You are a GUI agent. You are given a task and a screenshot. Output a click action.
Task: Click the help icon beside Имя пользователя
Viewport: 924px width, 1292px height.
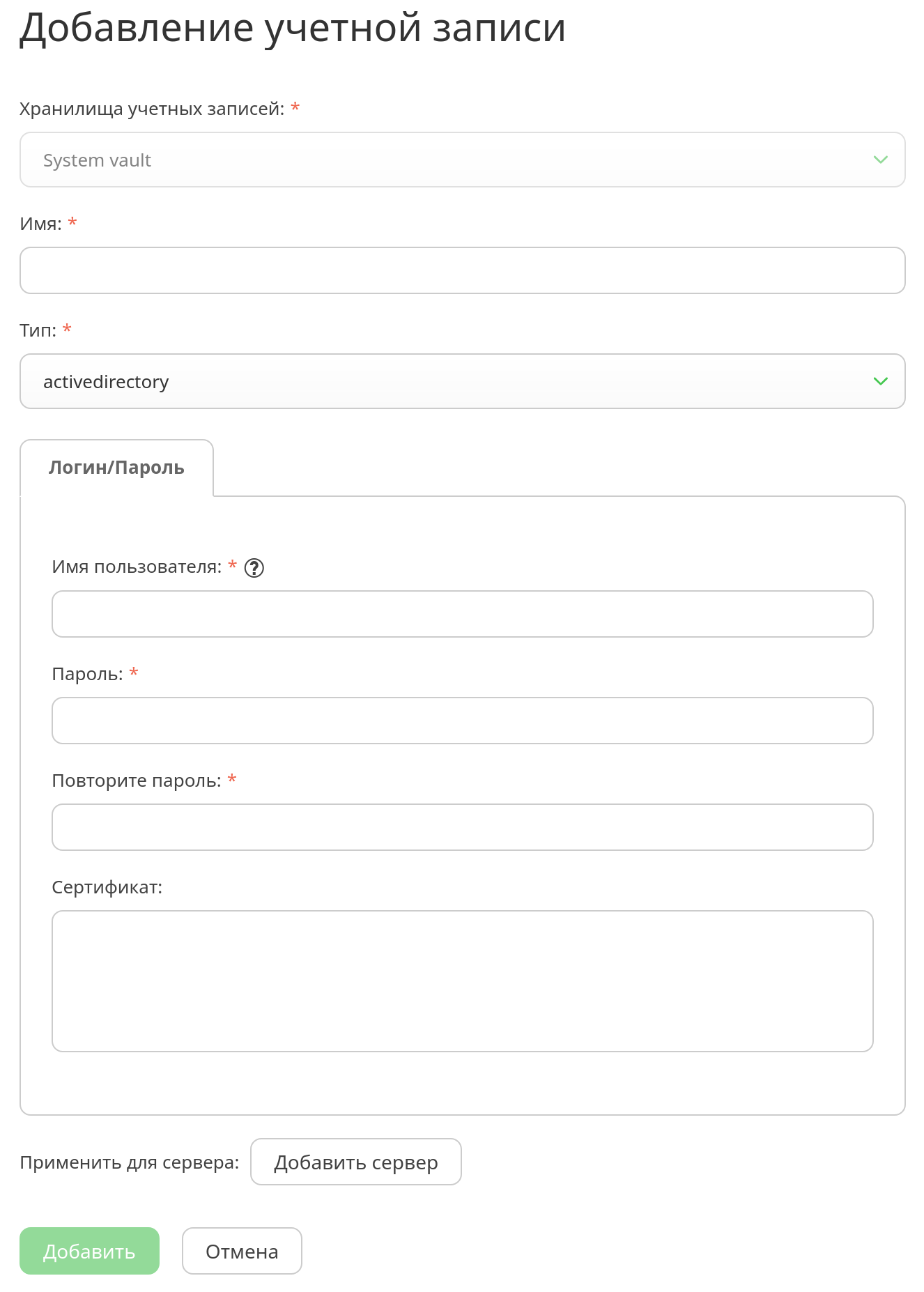pos(254,568)
